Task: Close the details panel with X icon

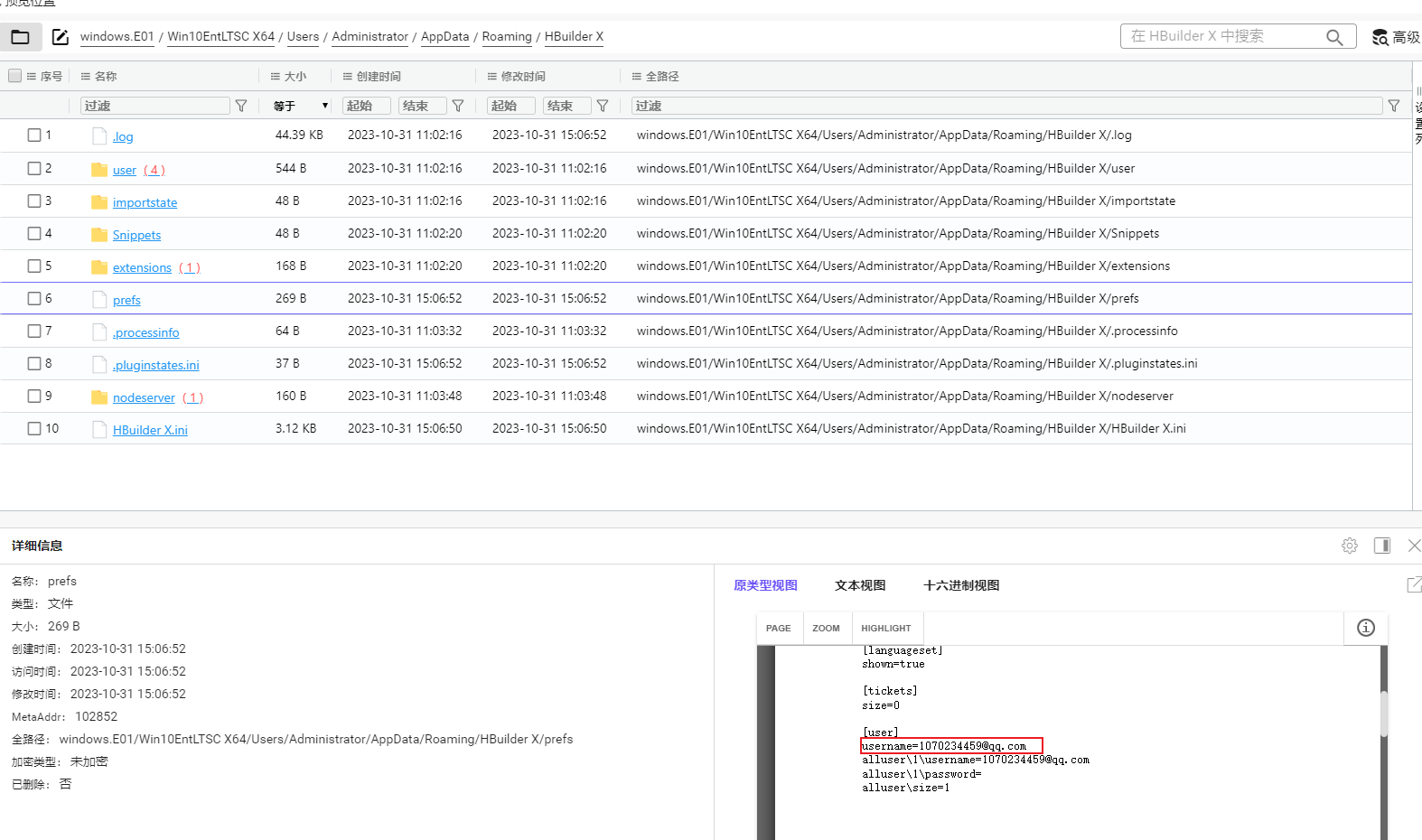Action: pos(1415,546)
